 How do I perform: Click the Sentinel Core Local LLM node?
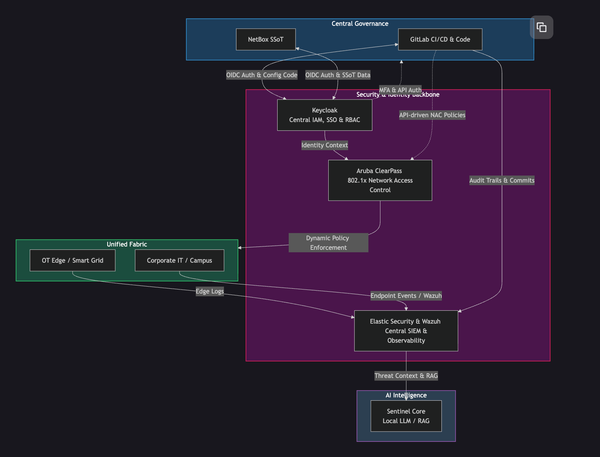[406, 416]
